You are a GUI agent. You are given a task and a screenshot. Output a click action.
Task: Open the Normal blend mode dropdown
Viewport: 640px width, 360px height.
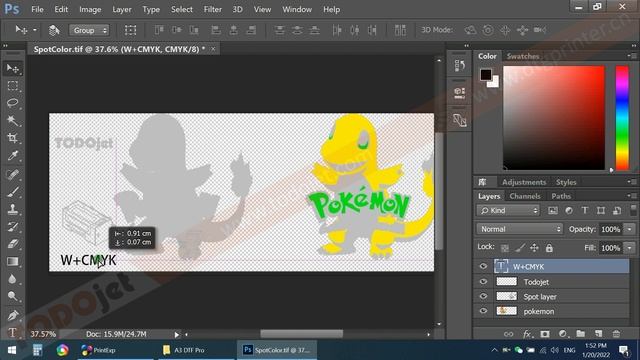point(519,229)
